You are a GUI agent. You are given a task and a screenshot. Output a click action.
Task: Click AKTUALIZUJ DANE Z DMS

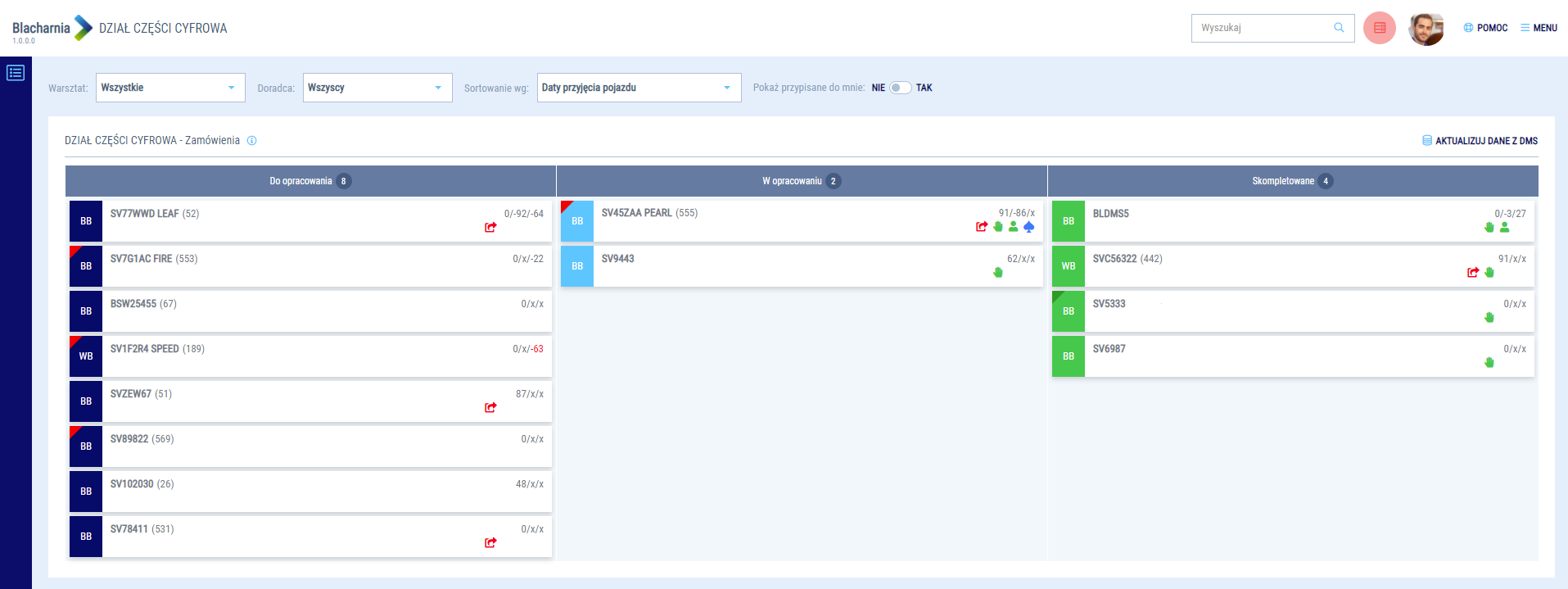coord(1480,141)
